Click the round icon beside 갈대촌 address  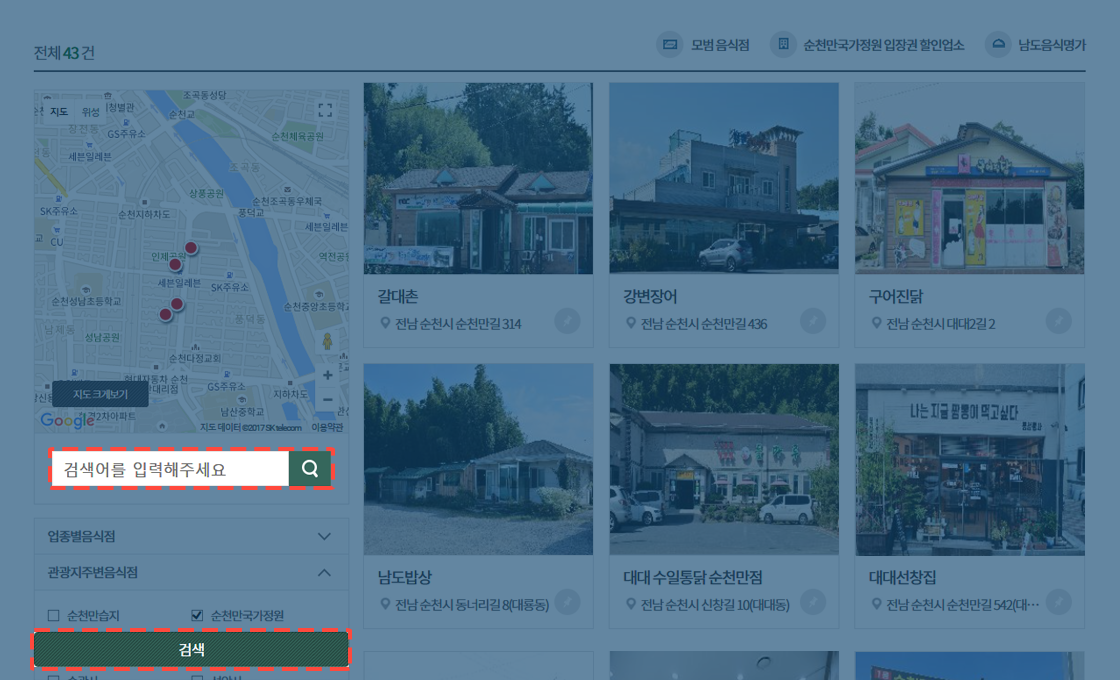(567, 321)
